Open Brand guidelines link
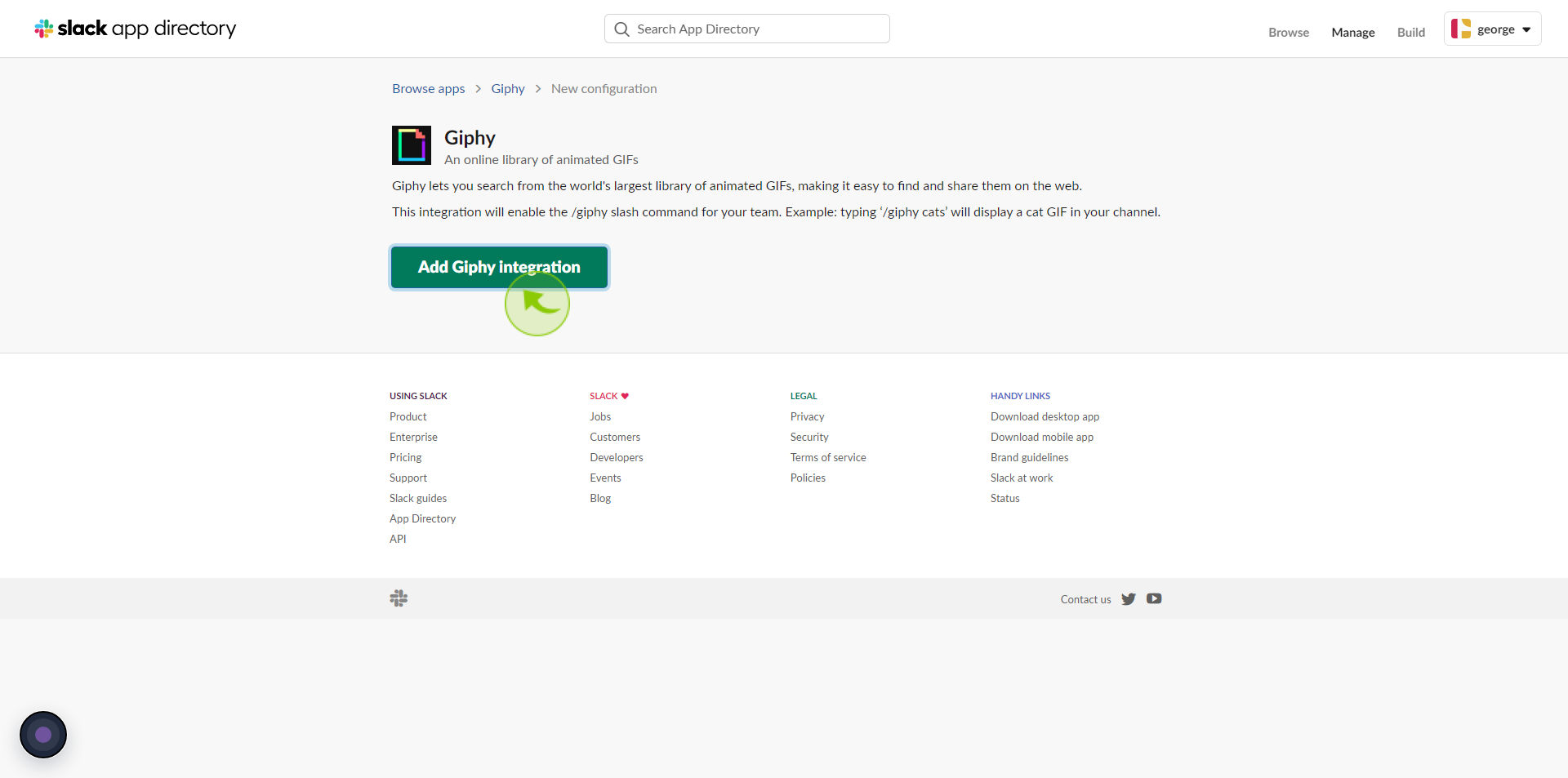The width and height of the screenshot is (1568, 778). [1030, 457]
